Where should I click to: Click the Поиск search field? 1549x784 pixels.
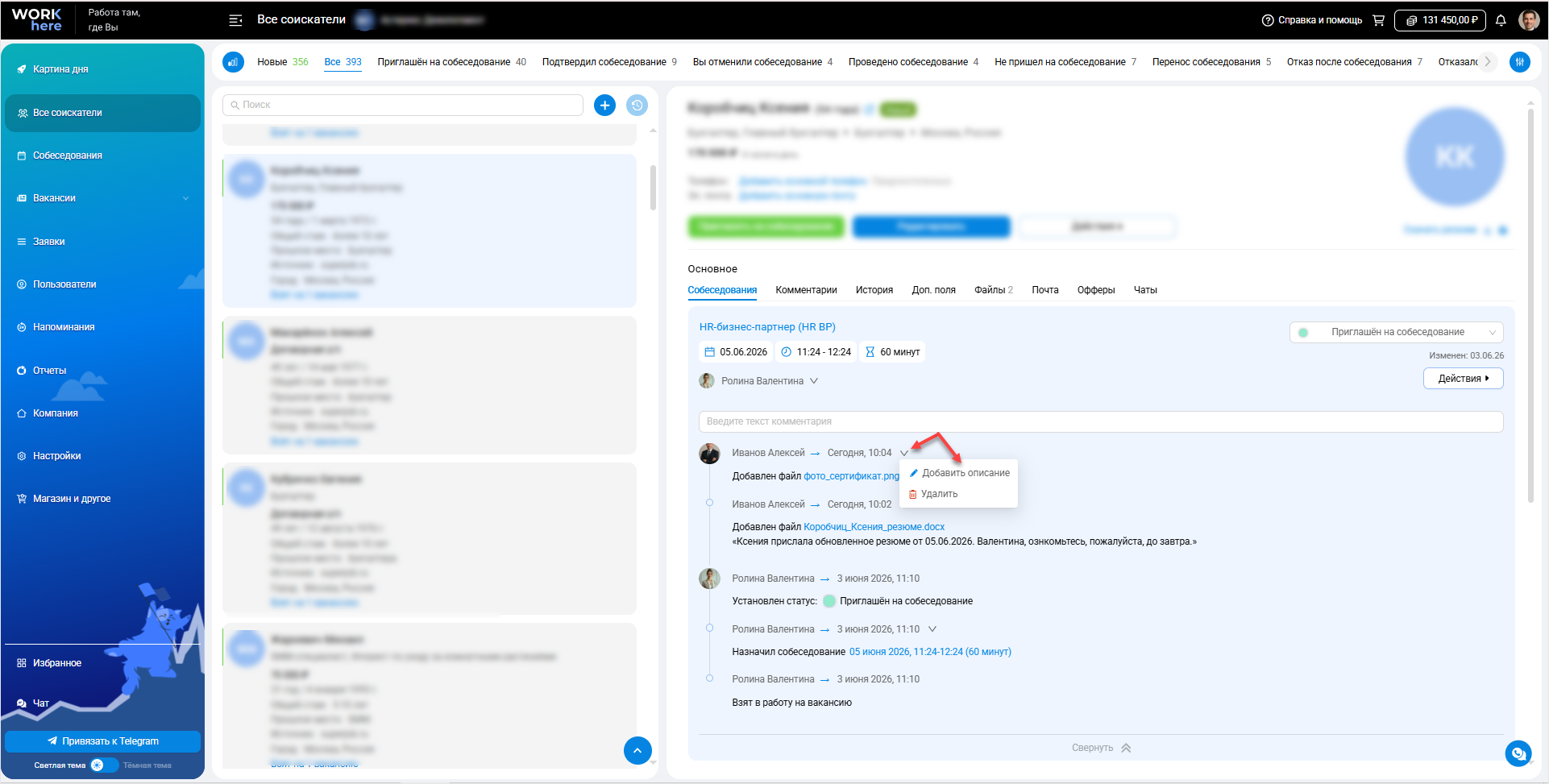point(403,105)
